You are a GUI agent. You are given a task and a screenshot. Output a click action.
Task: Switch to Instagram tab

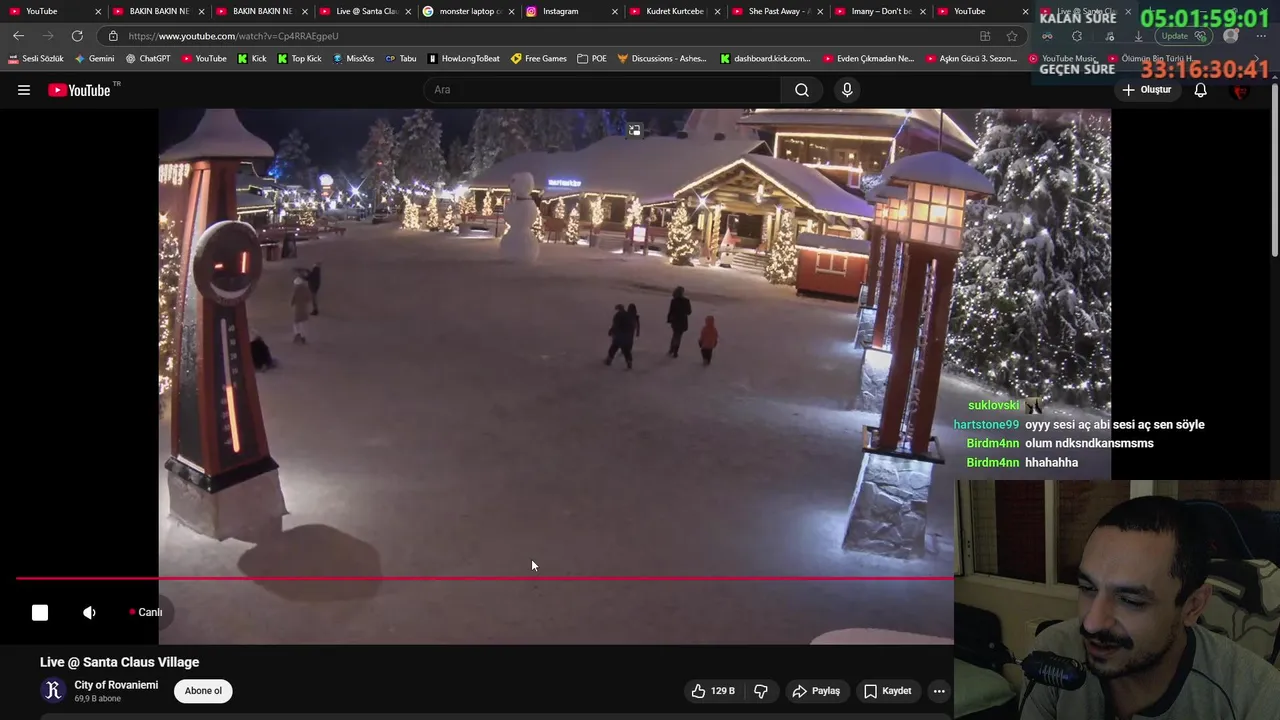pyautogui.click(x=570, y=11)
